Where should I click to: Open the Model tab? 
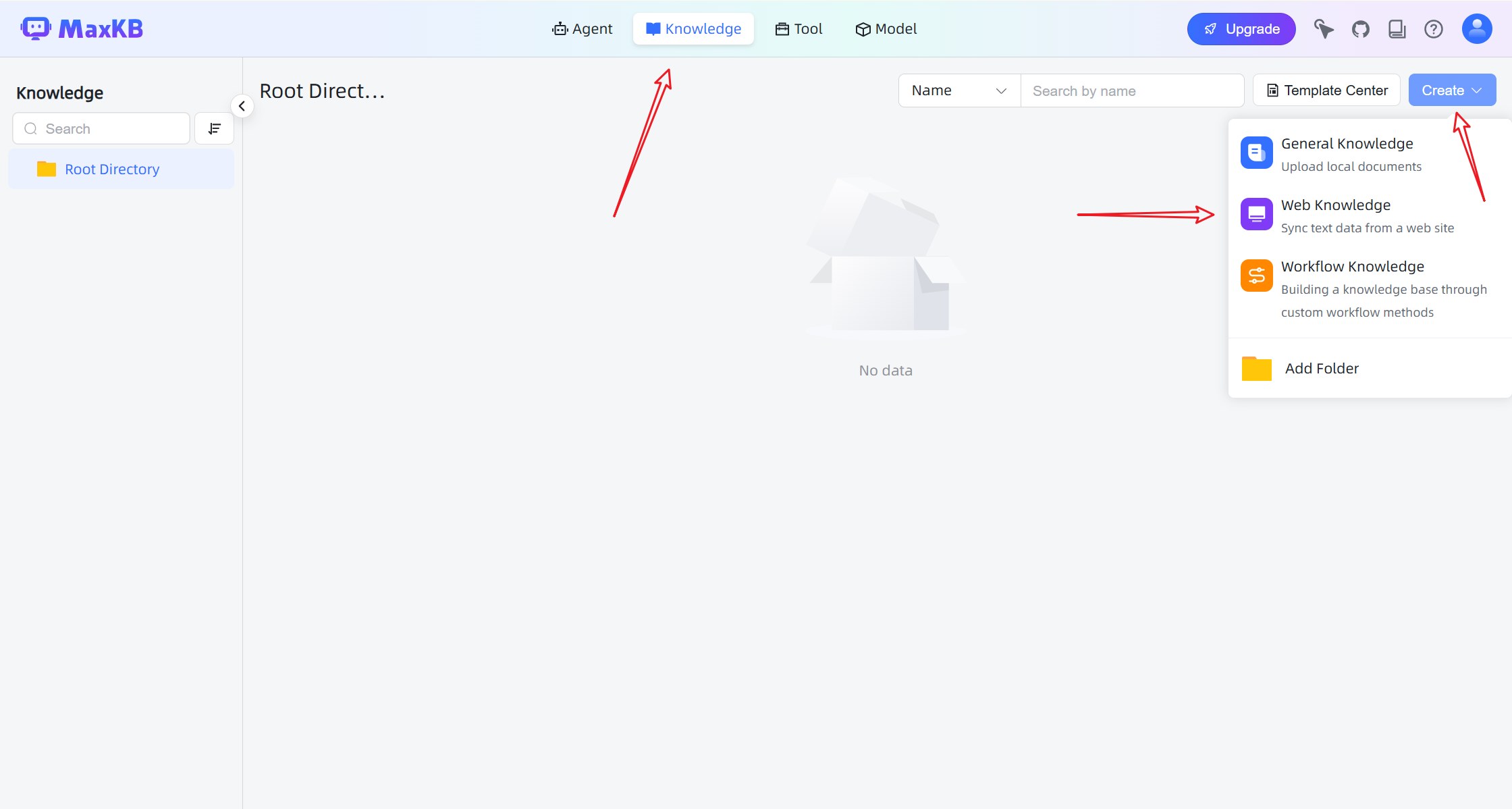pos(886,29)
